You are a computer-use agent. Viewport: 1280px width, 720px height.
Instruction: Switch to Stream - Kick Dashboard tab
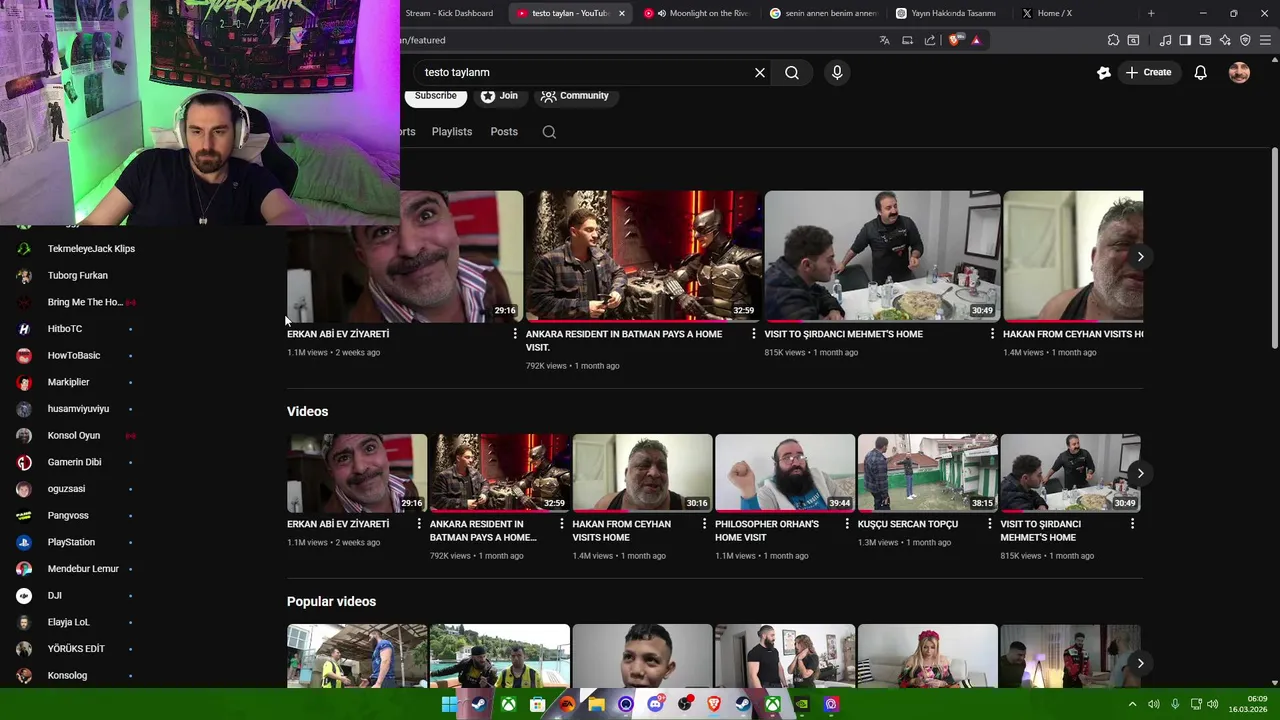(x=450, y=13)
